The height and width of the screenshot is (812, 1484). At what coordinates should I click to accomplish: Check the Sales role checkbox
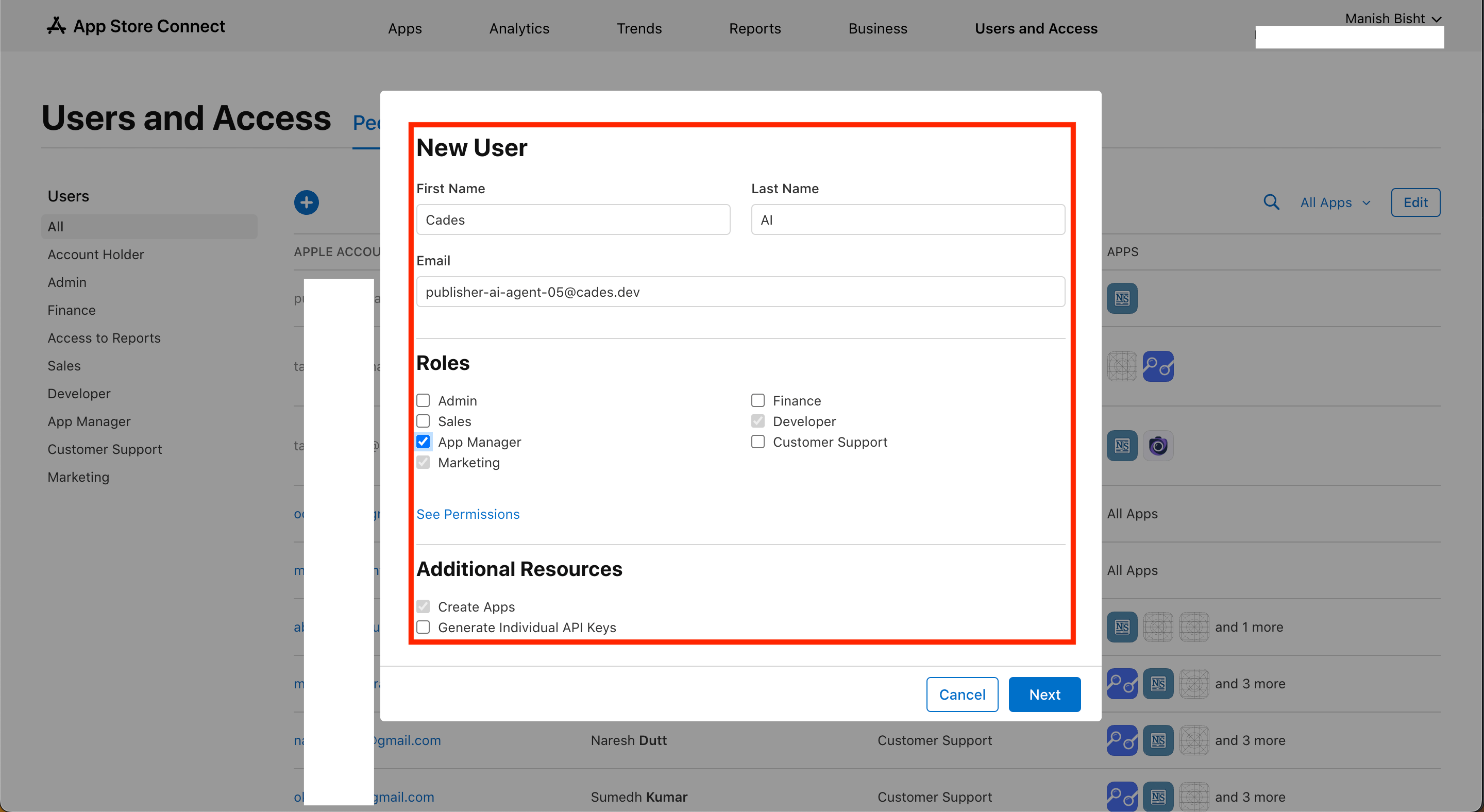[x=423, y=421]
